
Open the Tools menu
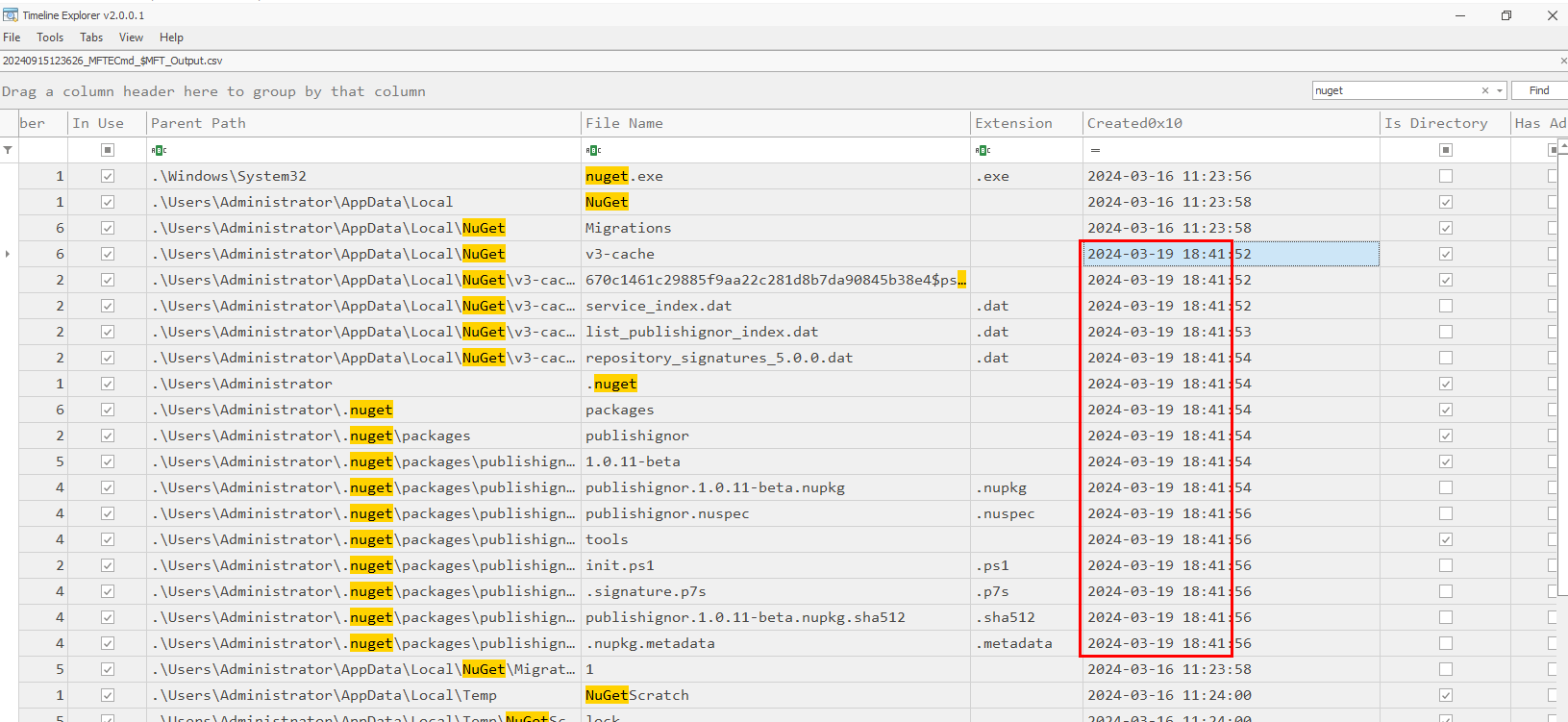(50, 37)
